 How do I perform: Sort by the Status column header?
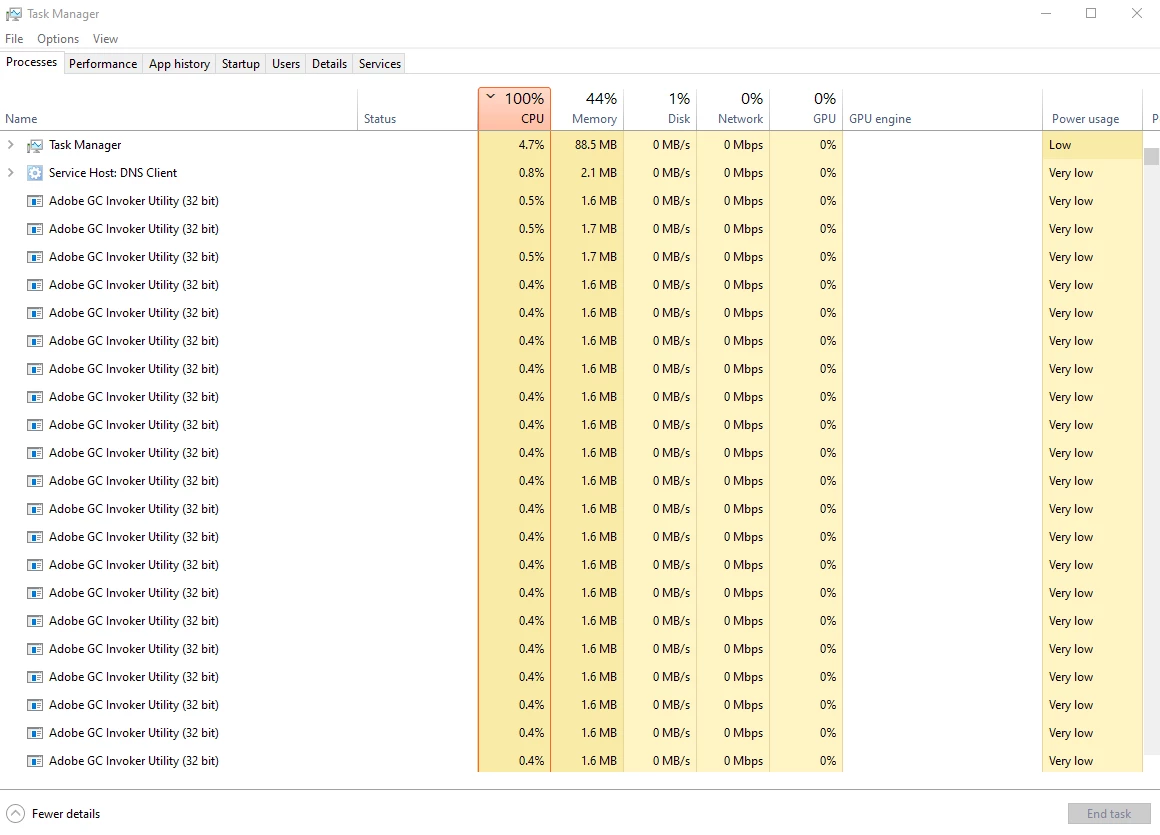(x=417, y=109)
